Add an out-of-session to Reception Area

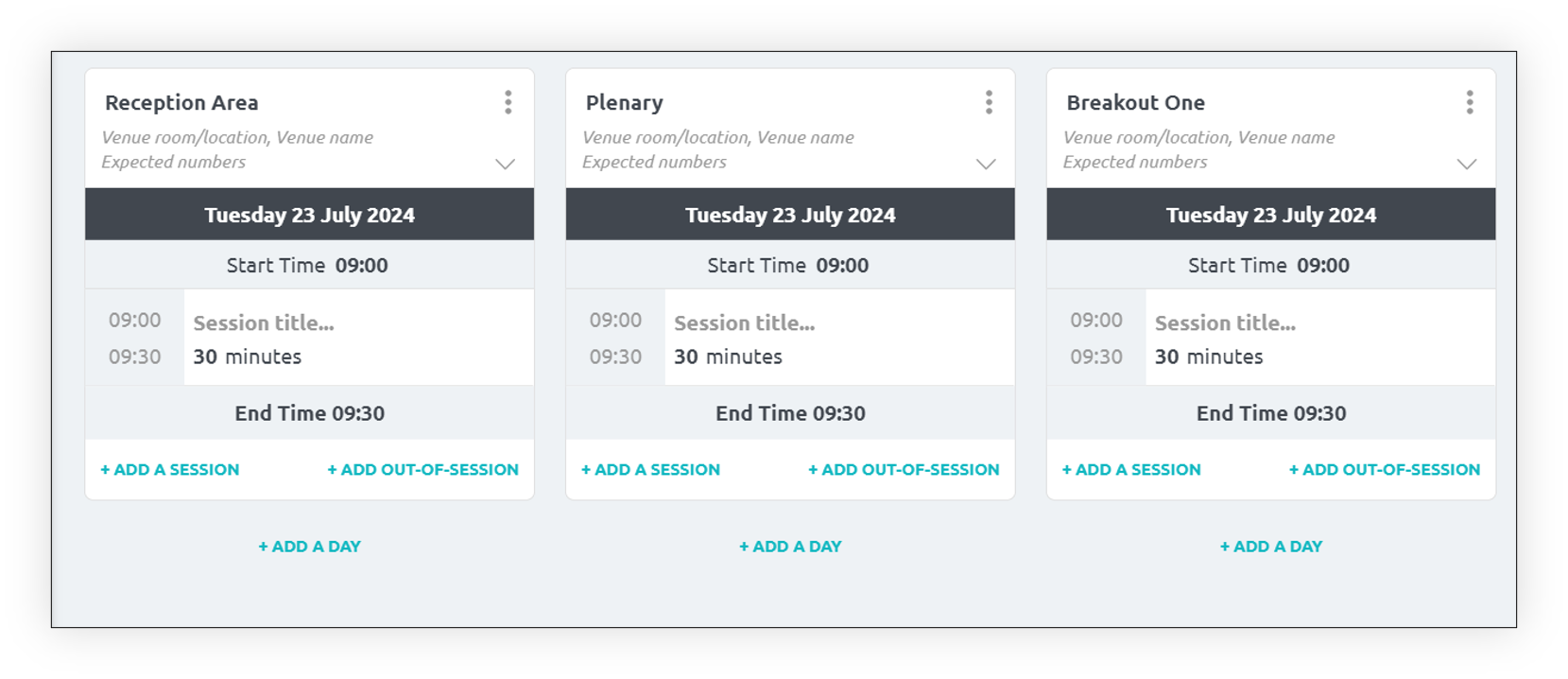(423, 469)
